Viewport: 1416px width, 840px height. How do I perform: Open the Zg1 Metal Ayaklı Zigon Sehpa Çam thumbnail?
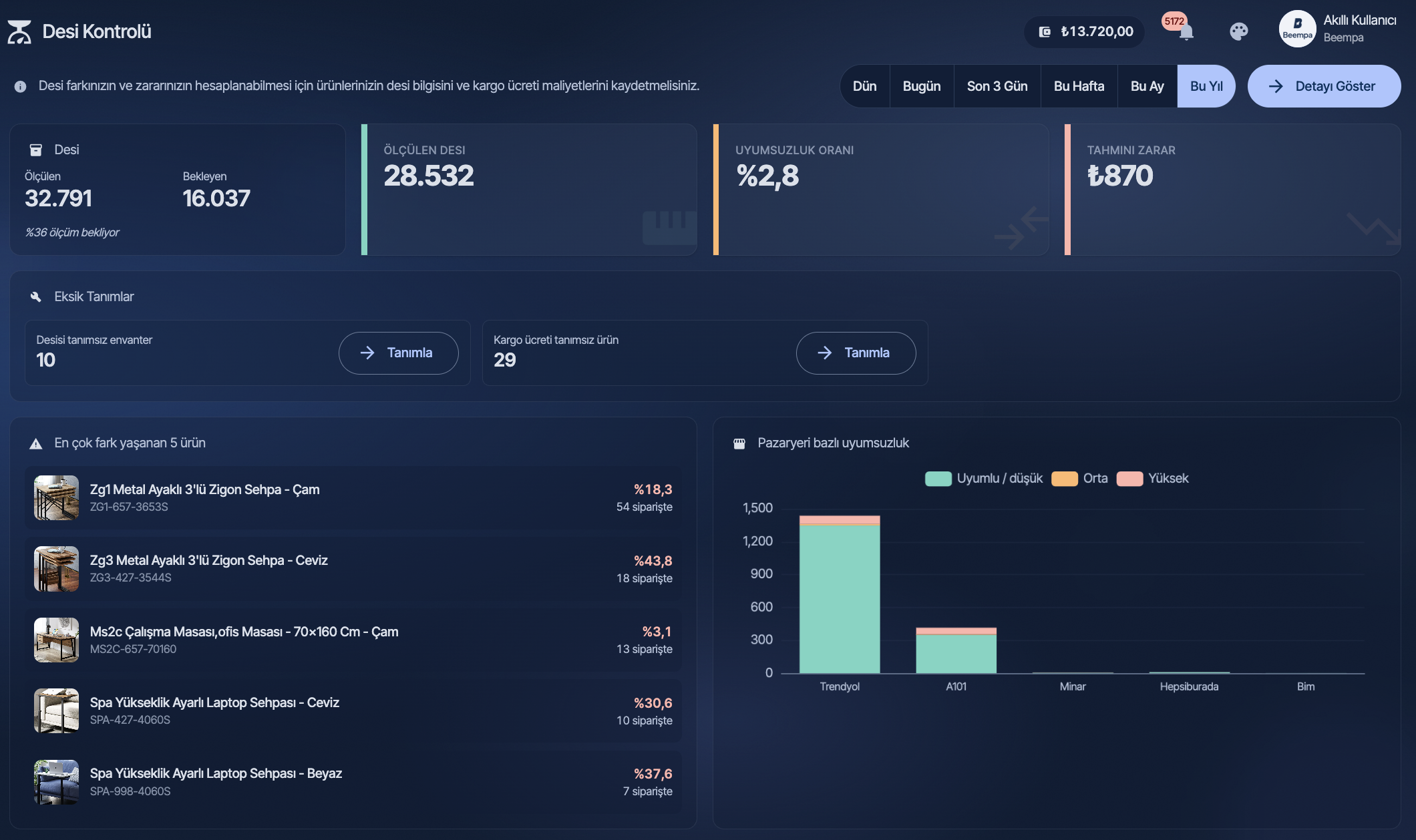[x=56, y=497]
